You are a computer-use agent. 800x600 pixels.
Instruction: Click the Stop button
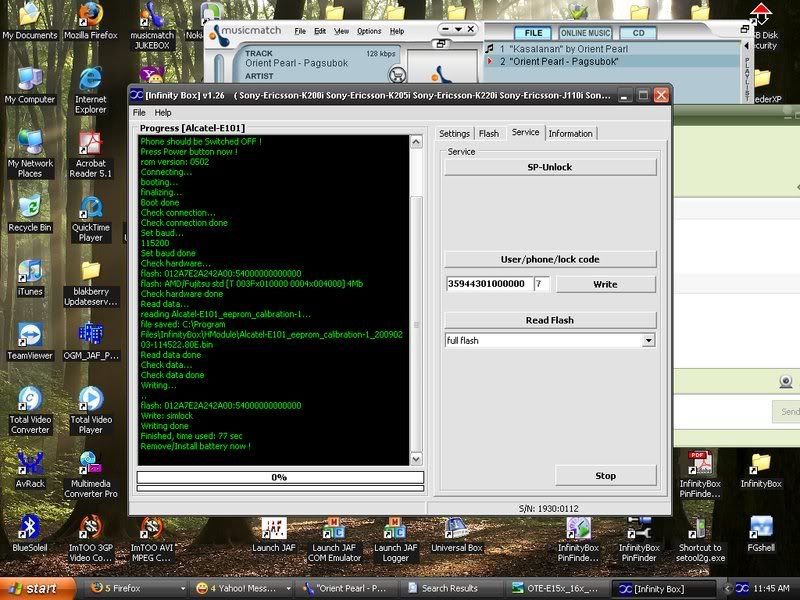click(605, 476)
